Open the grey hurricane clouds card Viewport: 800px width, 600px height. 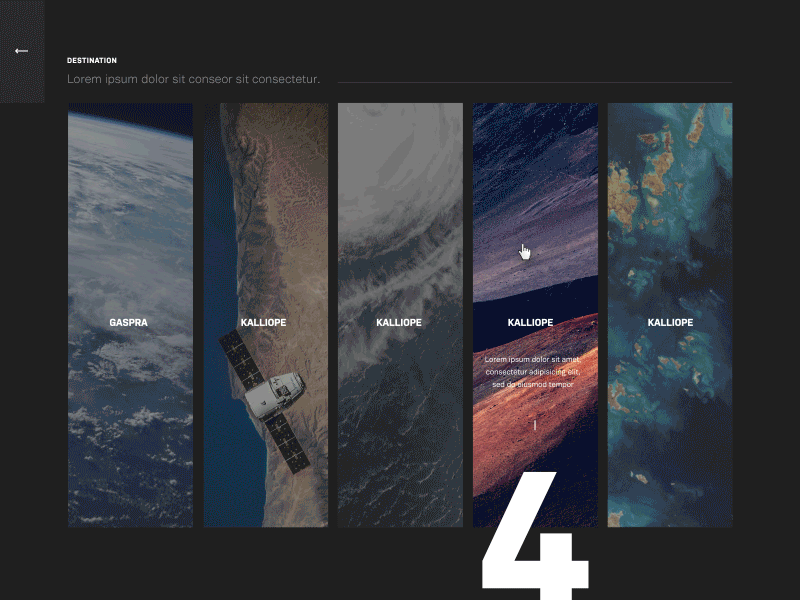pos(400,315)
